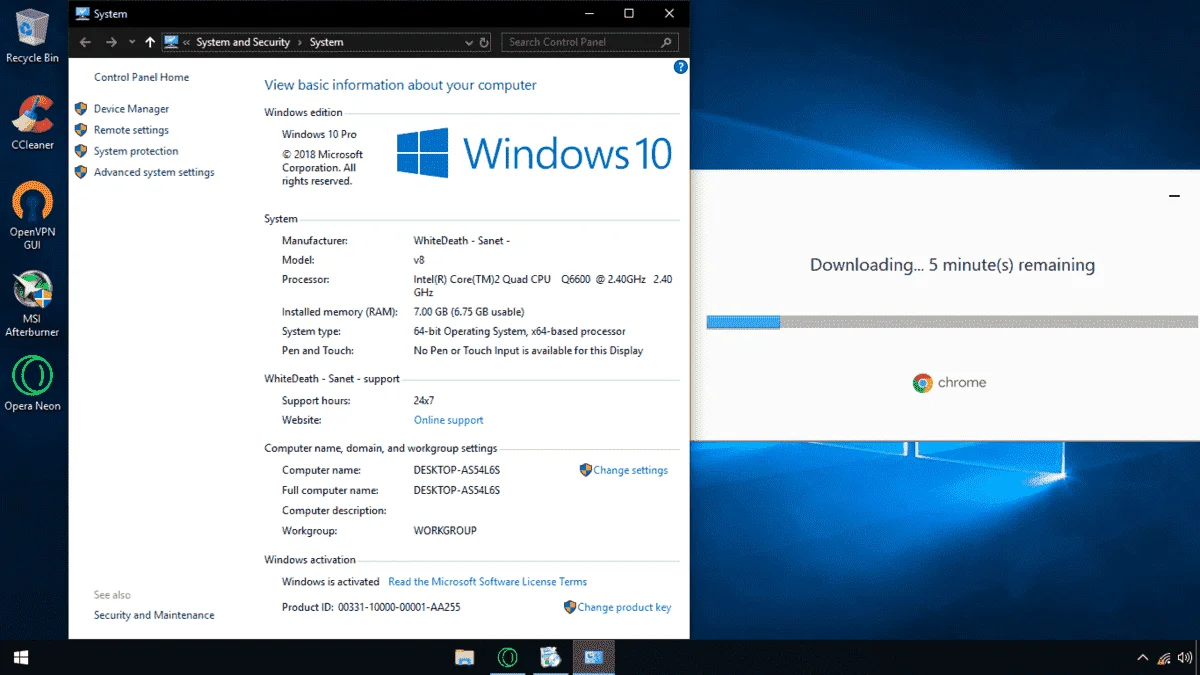Launch MSI Afterburner desktop shortcut
Viewport: 1200px width, 675px height.
click(x=32, y=304)
